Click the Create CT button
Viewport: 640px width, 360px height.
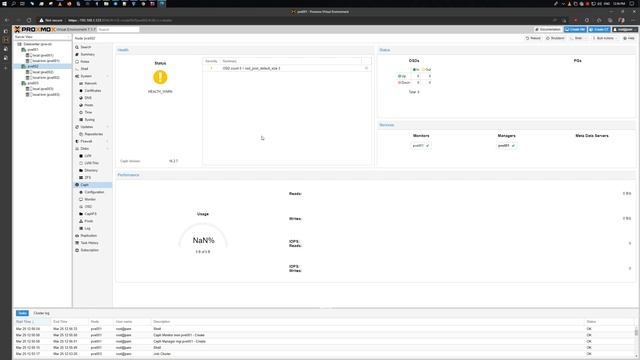599,29
